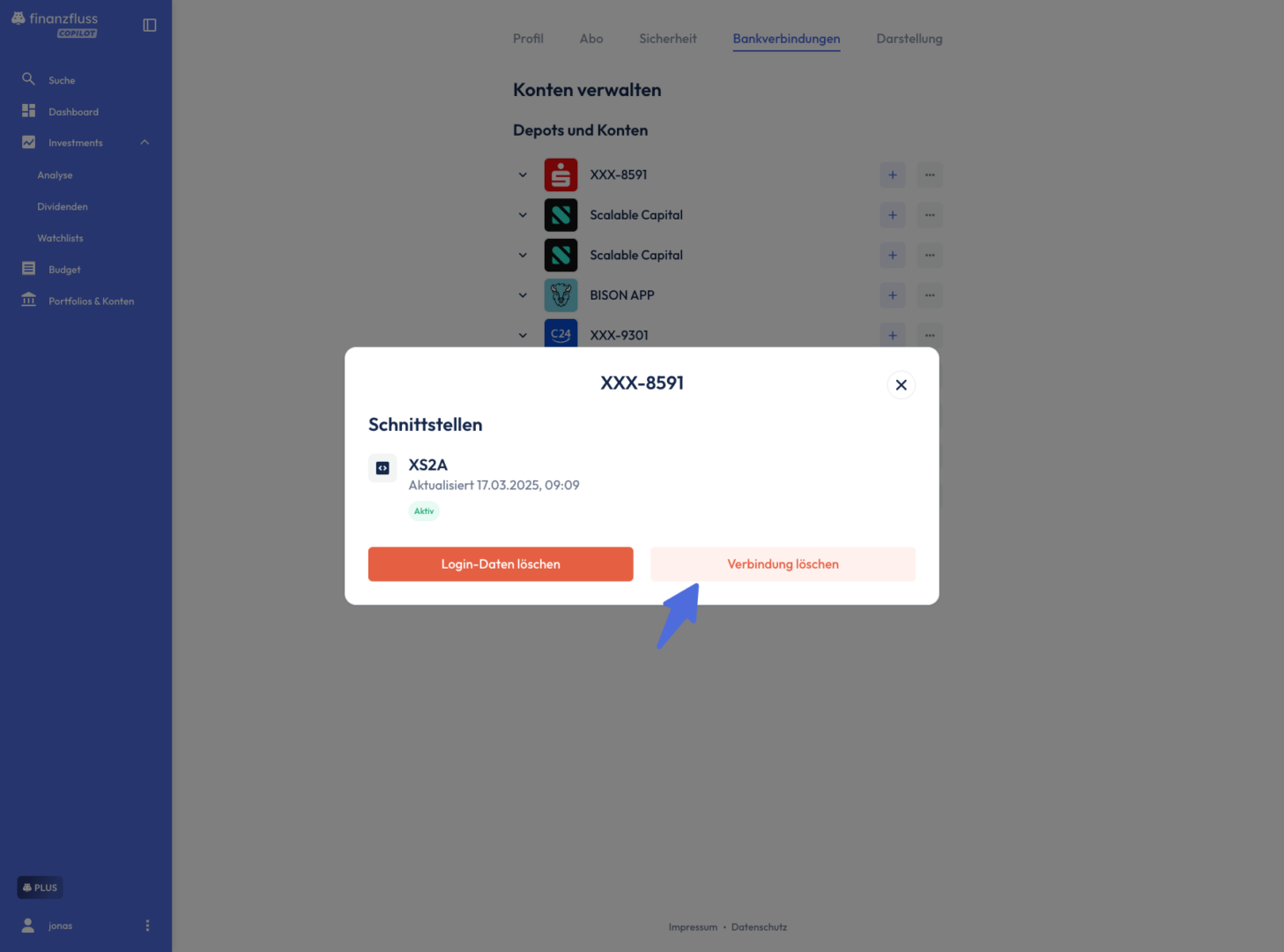Switch to the Darstellung tab
The image size is (1284, 952).
[909, 39]
